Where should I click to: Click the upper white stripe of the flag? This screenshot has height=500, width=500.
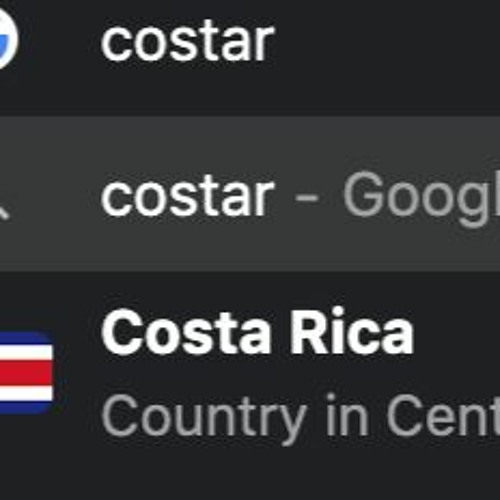(26, 353)
